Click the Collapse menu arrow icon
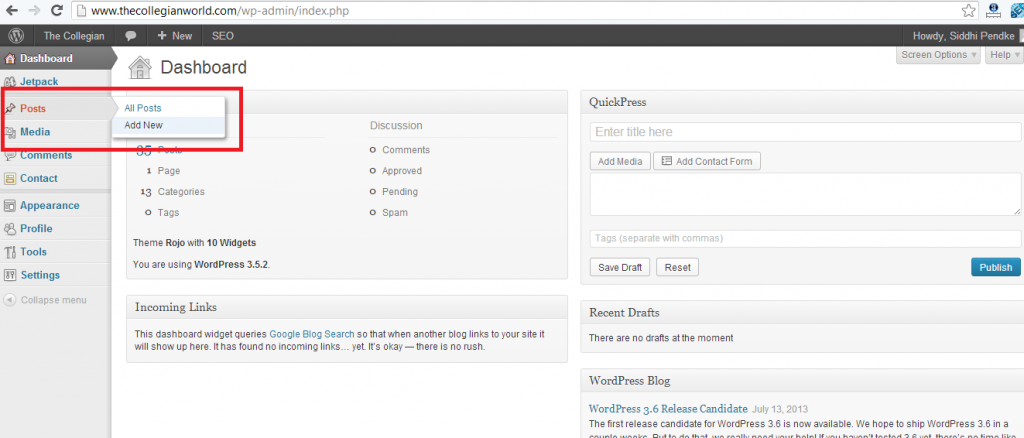1024x438 pixels. tap(10, 300)
